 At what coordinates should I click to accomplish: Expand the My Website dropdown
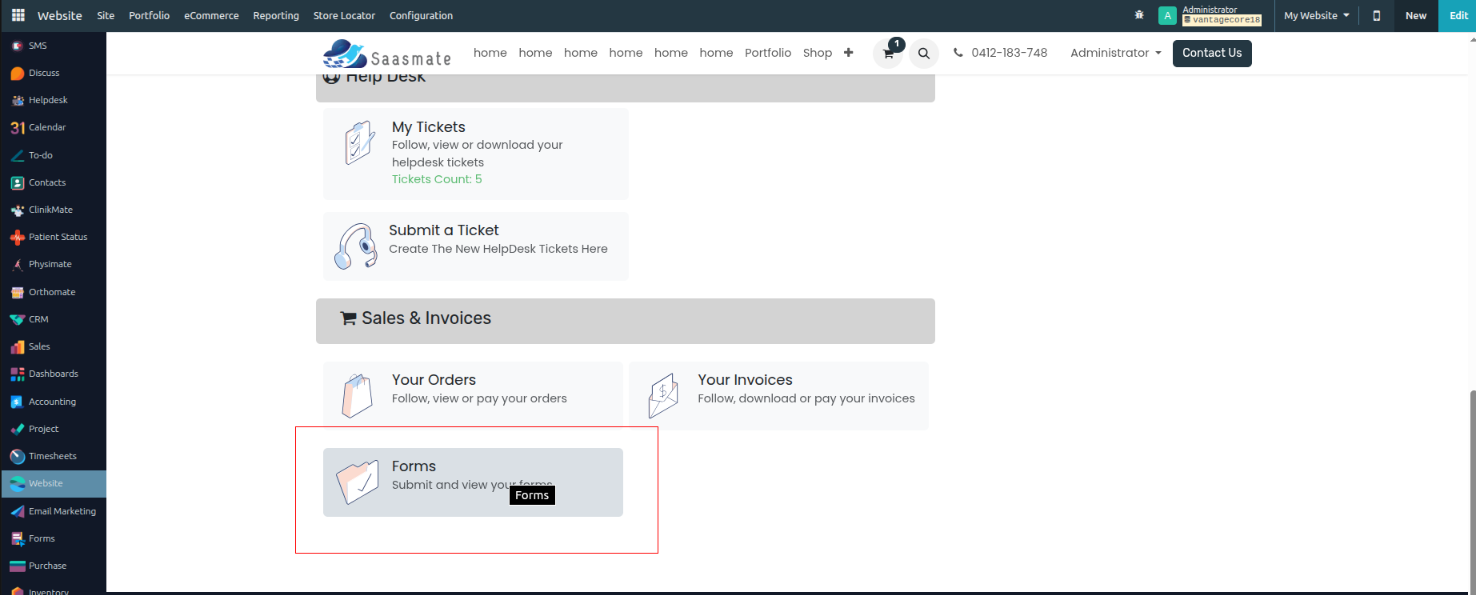point(1316,15)
